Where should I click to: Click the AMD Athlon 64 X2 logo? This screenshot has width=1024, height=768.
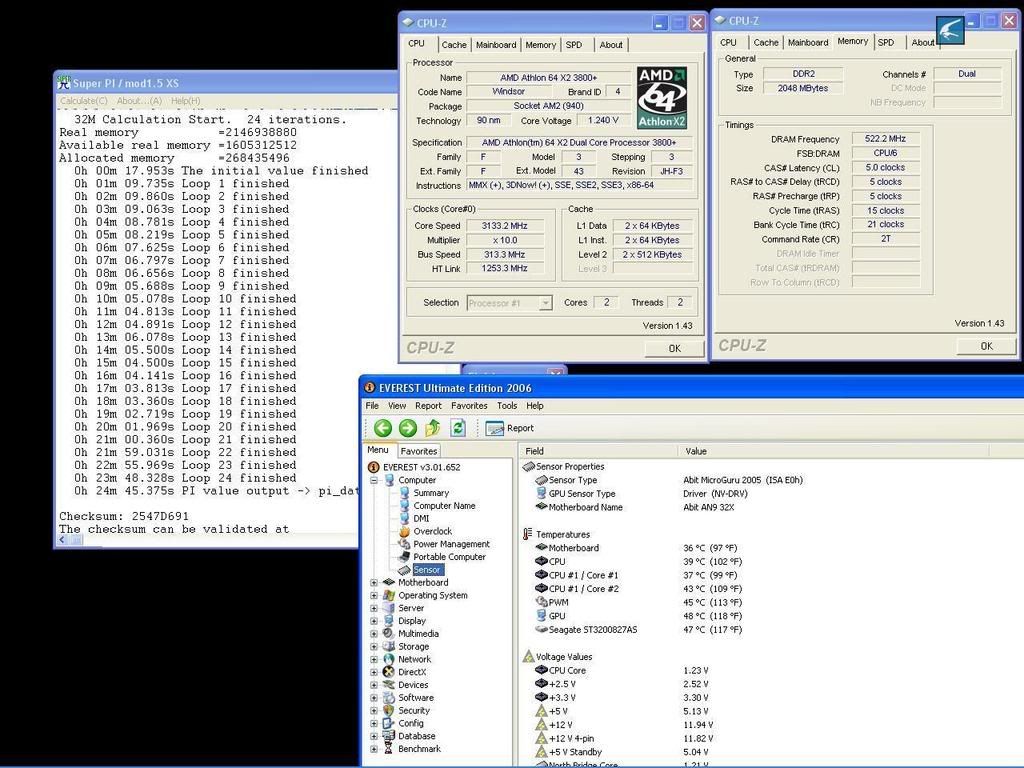pos(662,97)
